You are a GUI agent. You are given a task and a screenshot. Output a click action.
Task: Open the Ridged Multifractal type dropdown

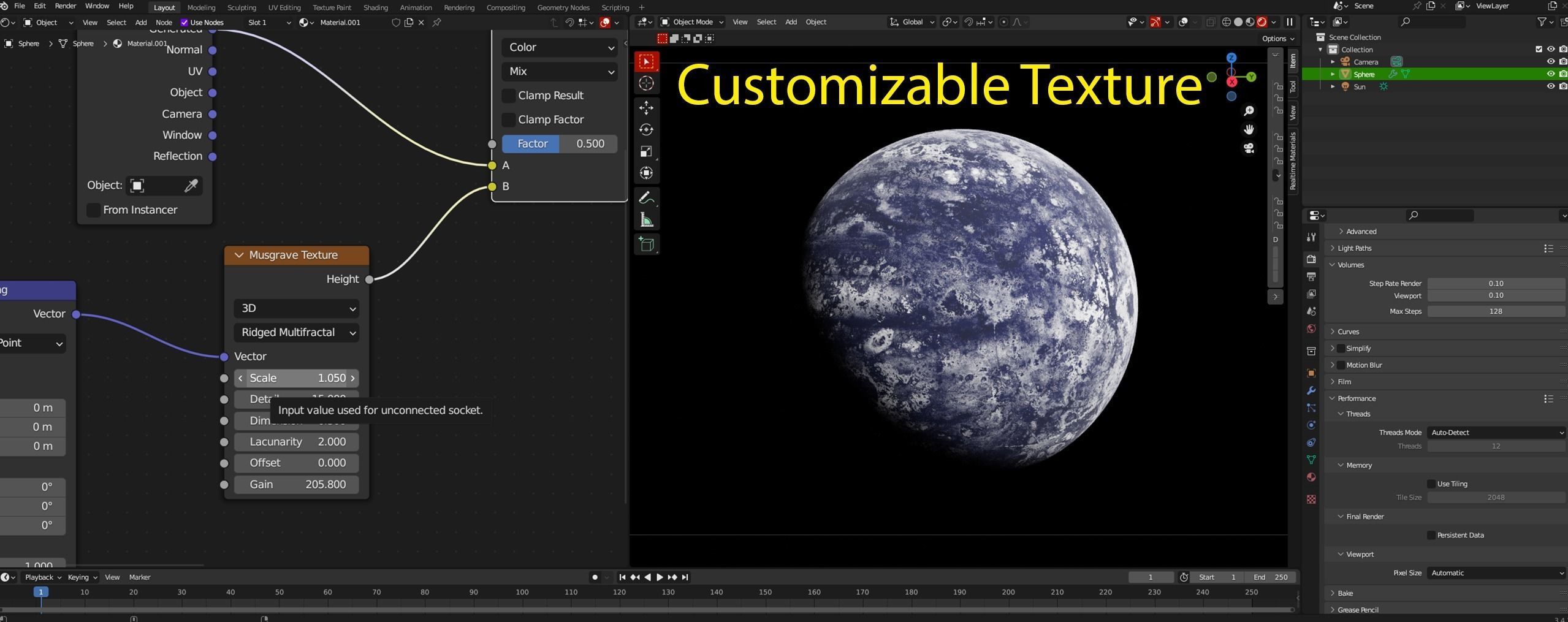[x=297, y=333]
